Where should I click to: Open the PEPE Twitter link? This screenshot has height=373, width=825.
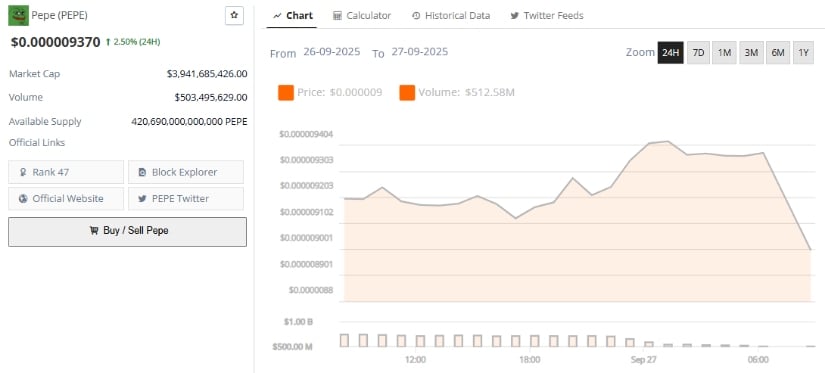pyautogui.click(x=186, y=199)
